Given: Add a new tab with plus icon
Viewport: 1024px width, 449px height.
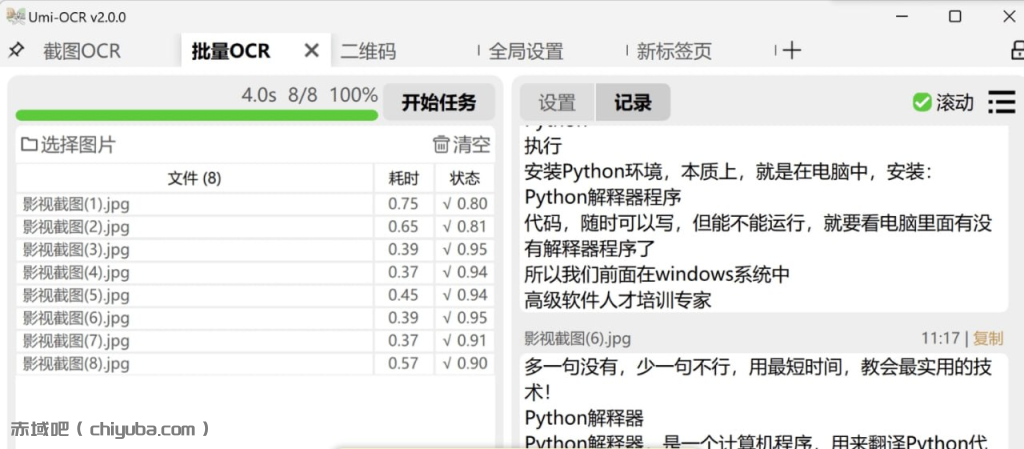Looking at the screenshot, I should pyautogui.click(x=792, y=51).
